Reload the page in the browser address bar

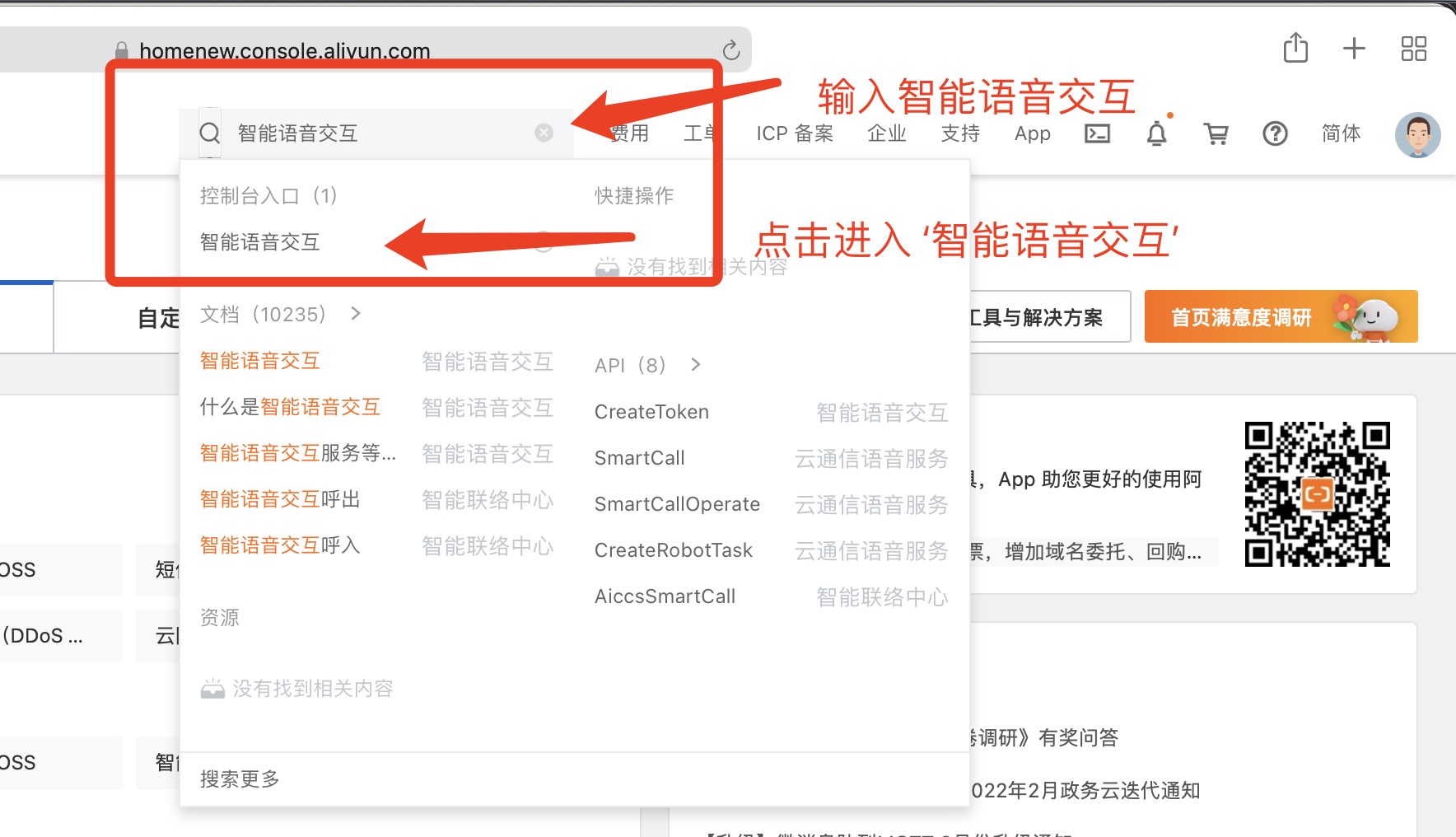click(x=730, y=50)
